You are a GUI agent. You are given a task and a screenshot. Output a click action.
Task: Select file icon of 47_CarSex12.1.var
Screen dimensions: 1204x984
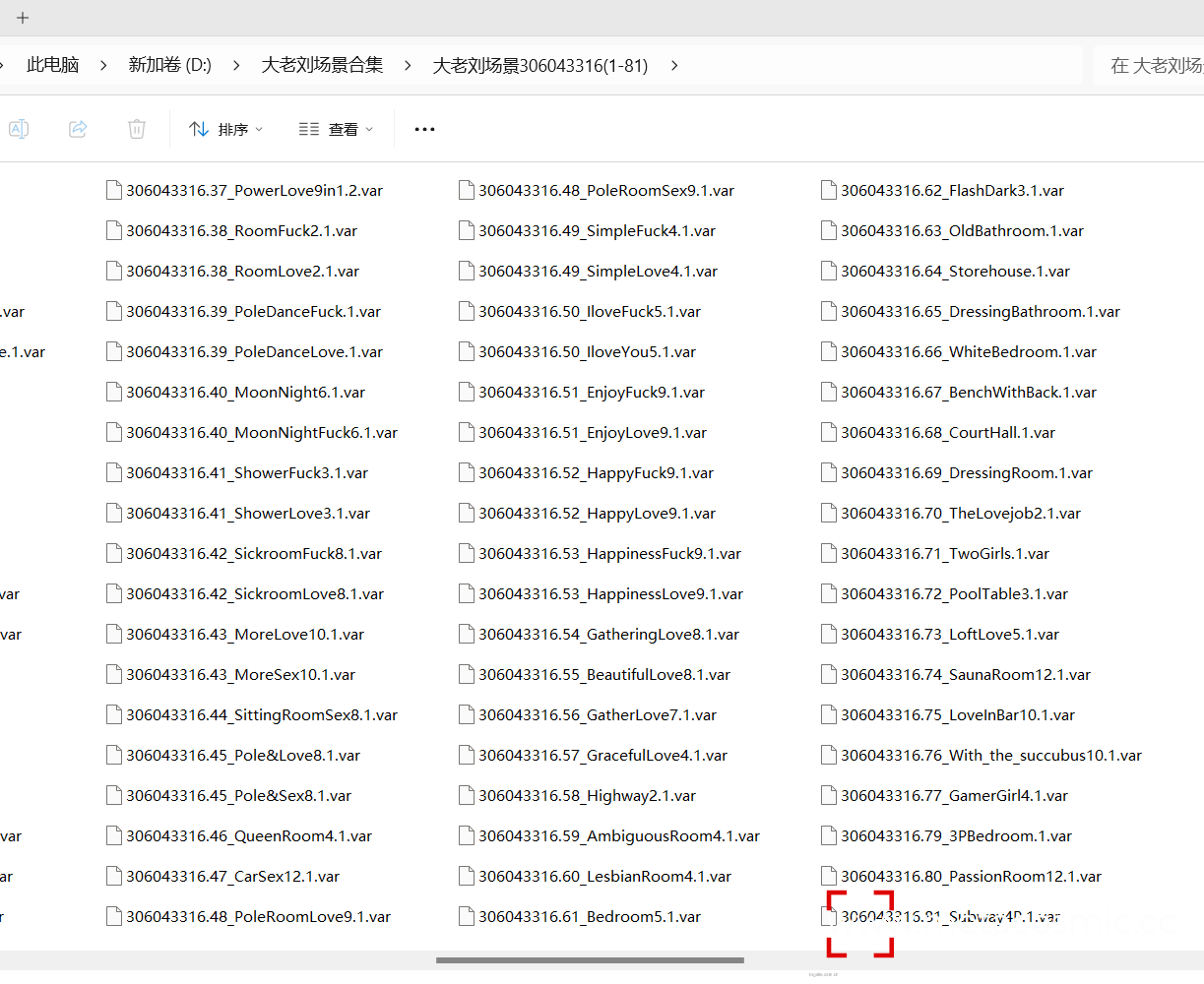click(x=114, y=876)
